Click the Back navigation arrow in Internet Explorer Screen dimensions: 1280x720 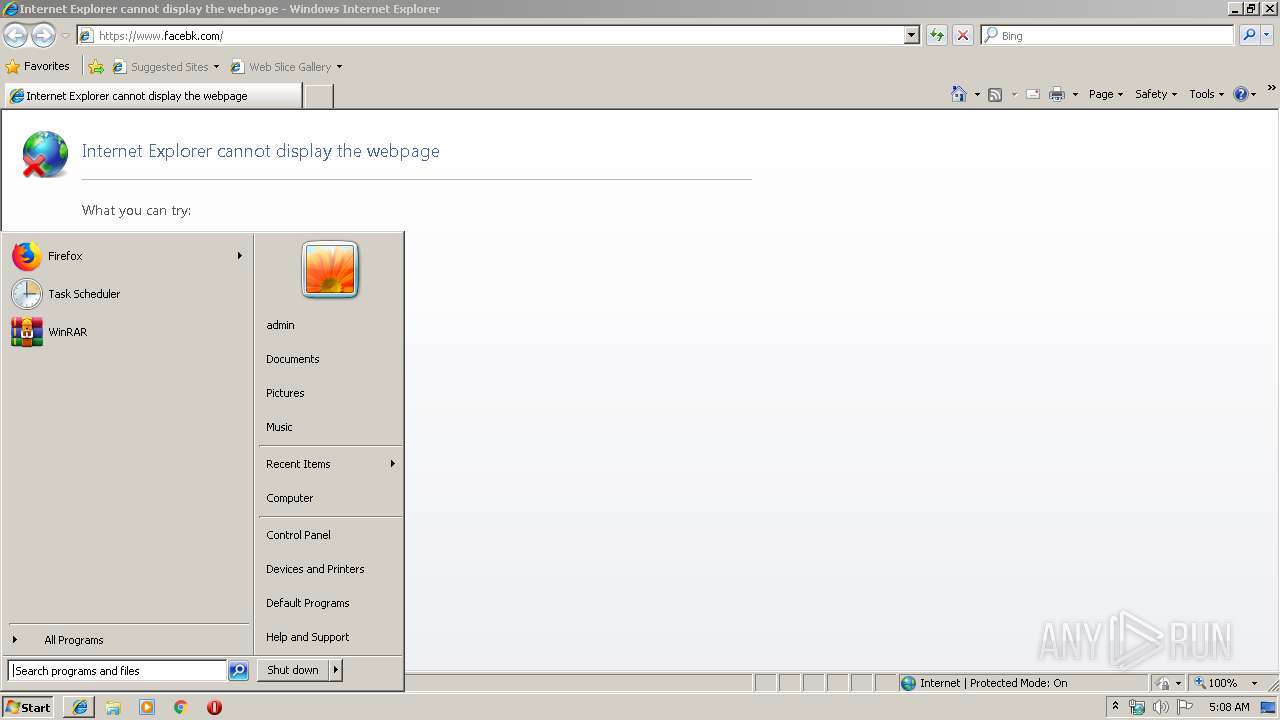(x=15, y=36)
